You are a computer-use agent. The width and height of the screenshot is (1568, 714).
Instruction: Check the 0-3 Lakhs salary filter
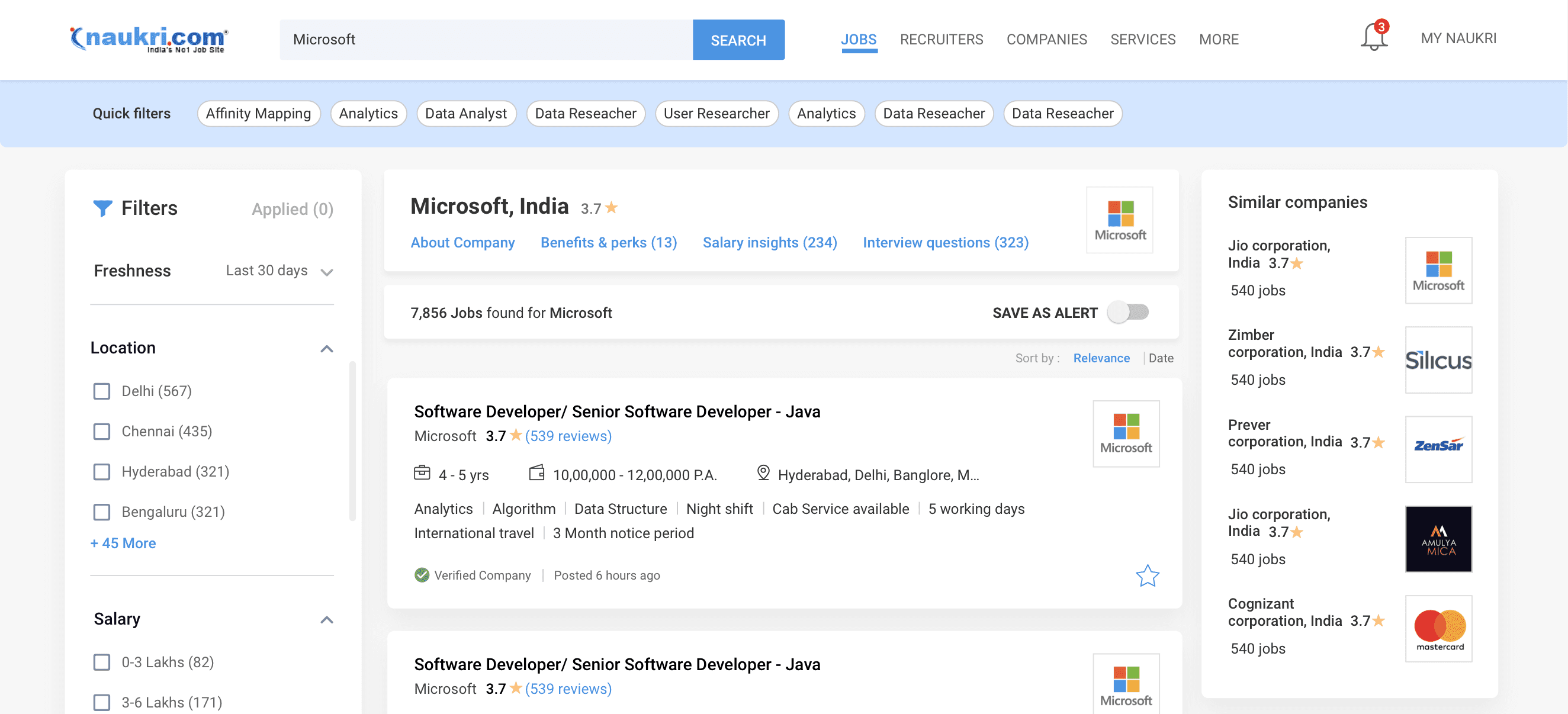(102, 662)
